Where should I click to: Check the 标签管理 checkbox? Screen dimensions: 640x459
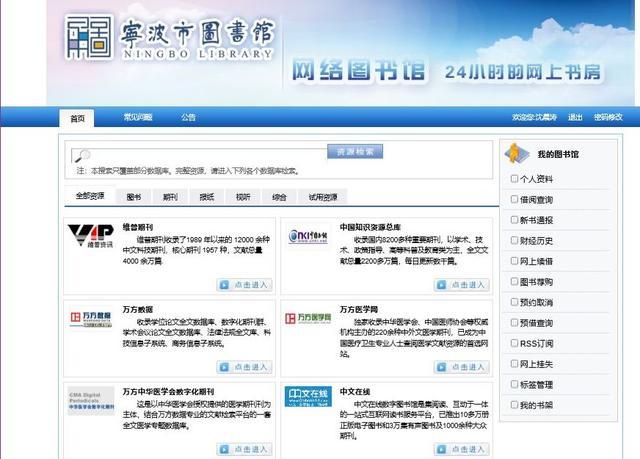click(514, 384)
